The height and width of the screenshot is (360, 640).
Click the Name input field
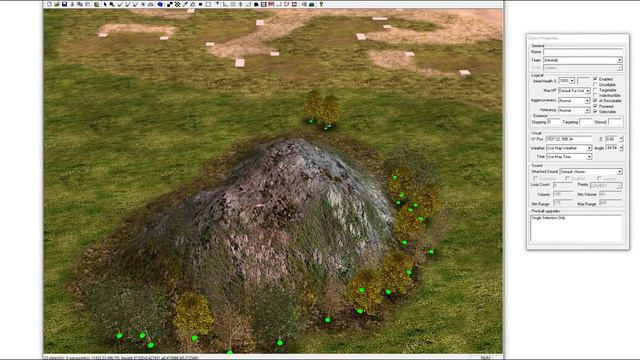[x=582, y=52]
